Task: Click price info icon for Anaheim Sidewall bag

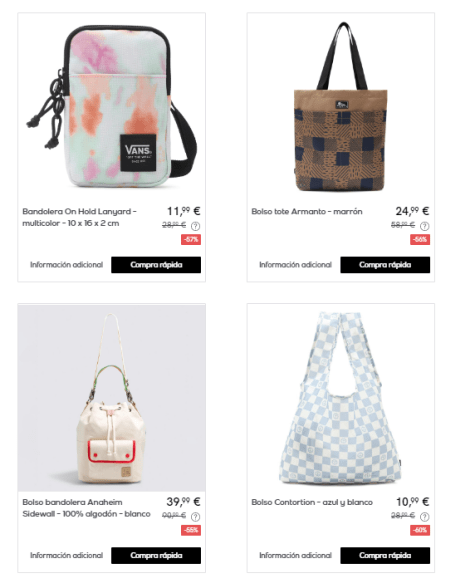Action: pyautogui.click(x=195, y=517)
